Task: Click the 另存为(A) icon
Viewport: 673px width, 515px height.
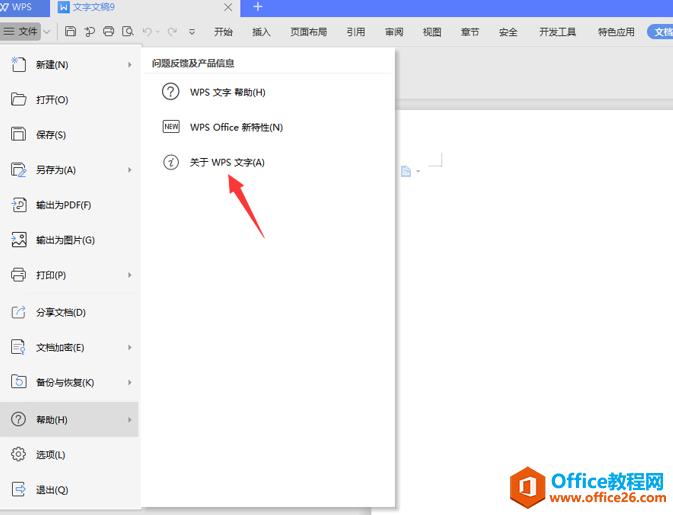Action: tap(18, 170)
